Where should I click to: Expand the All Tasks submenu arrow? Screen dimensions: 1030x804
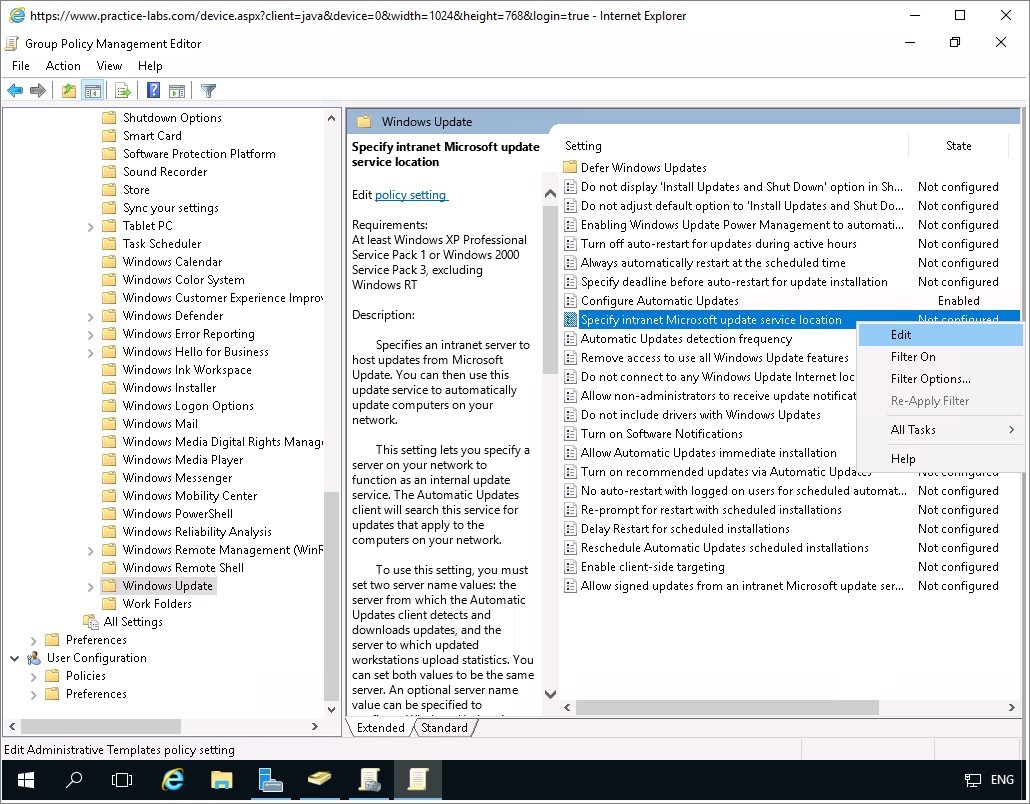1012,430
